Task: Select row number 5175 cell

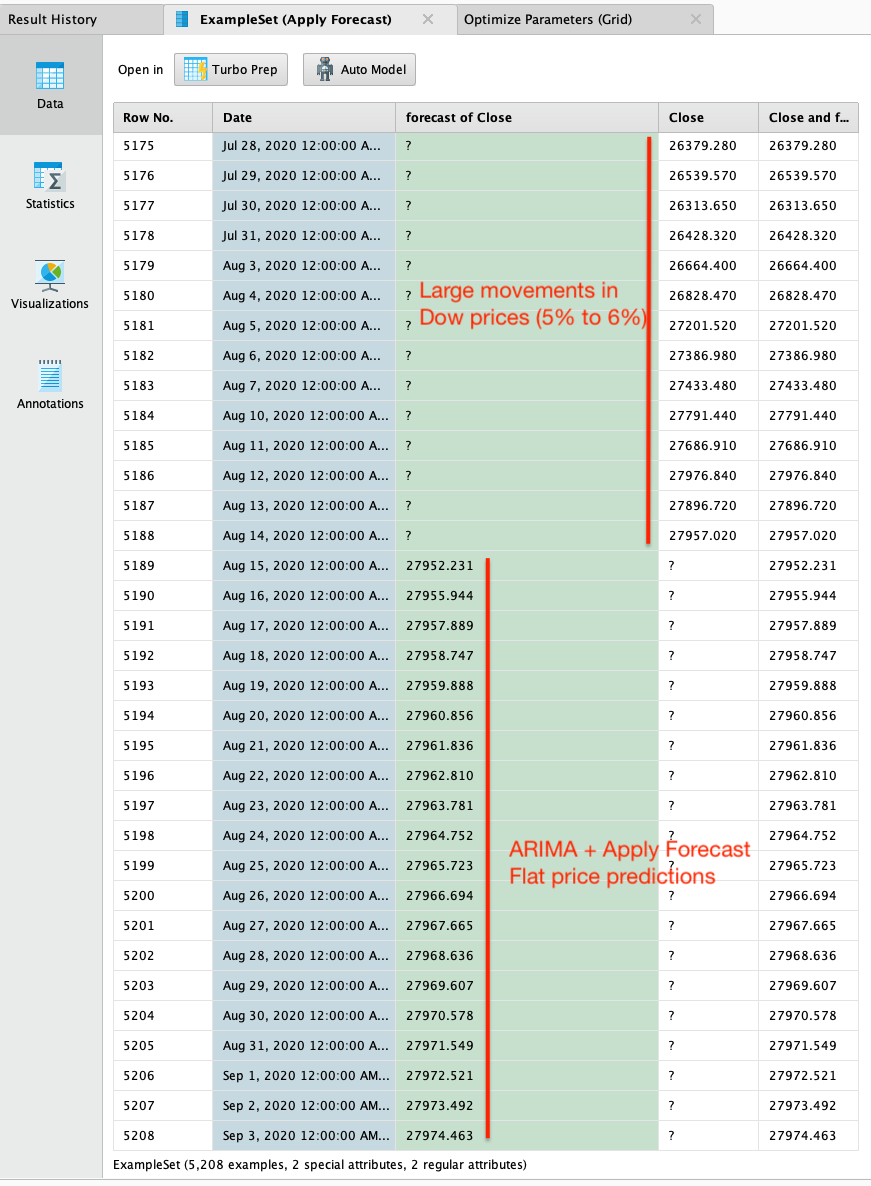Action: point(163,146)
